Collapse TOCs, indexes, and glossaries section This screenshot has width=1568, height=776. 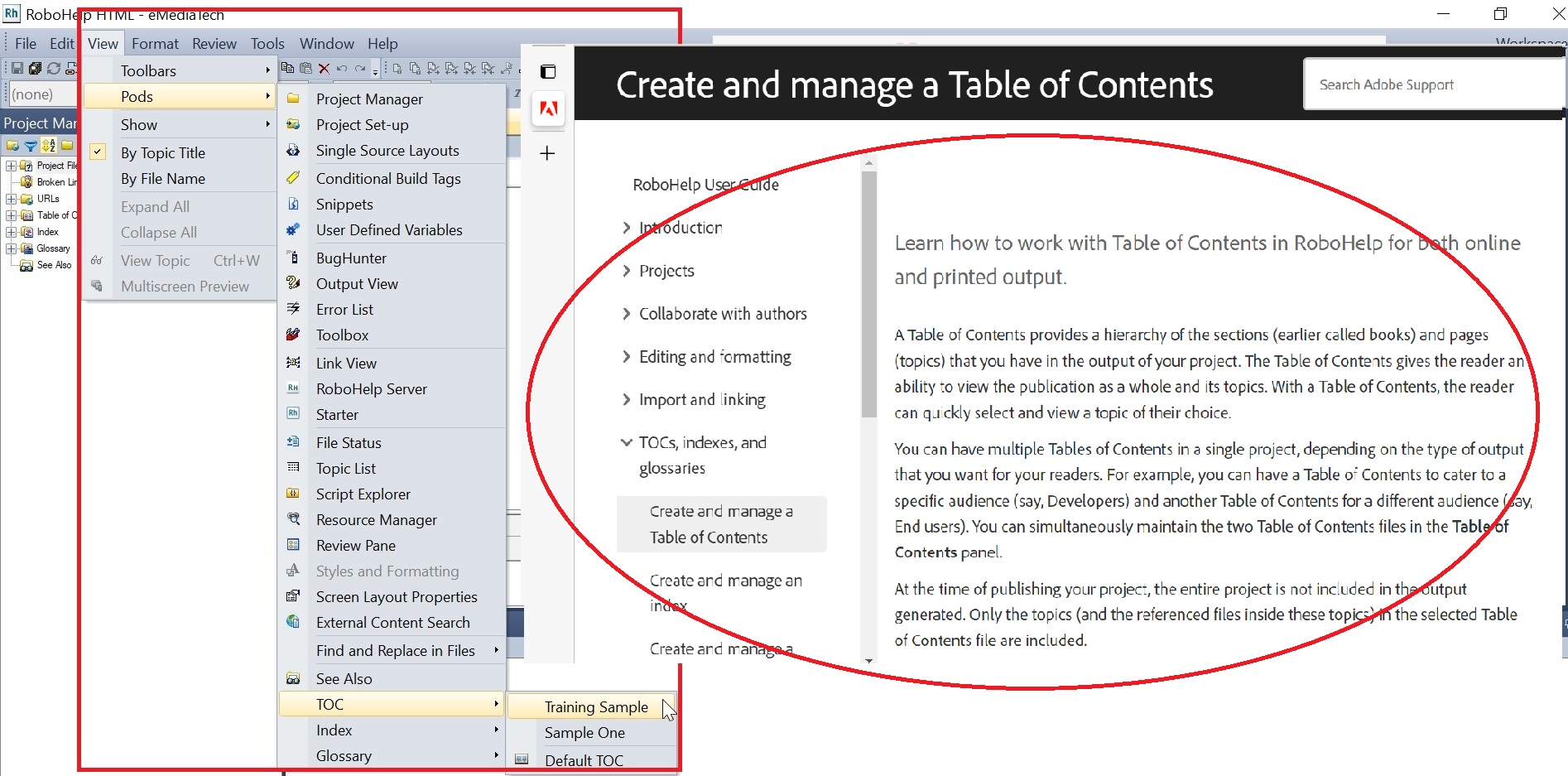pyautogui.click(x=627, y=442)
